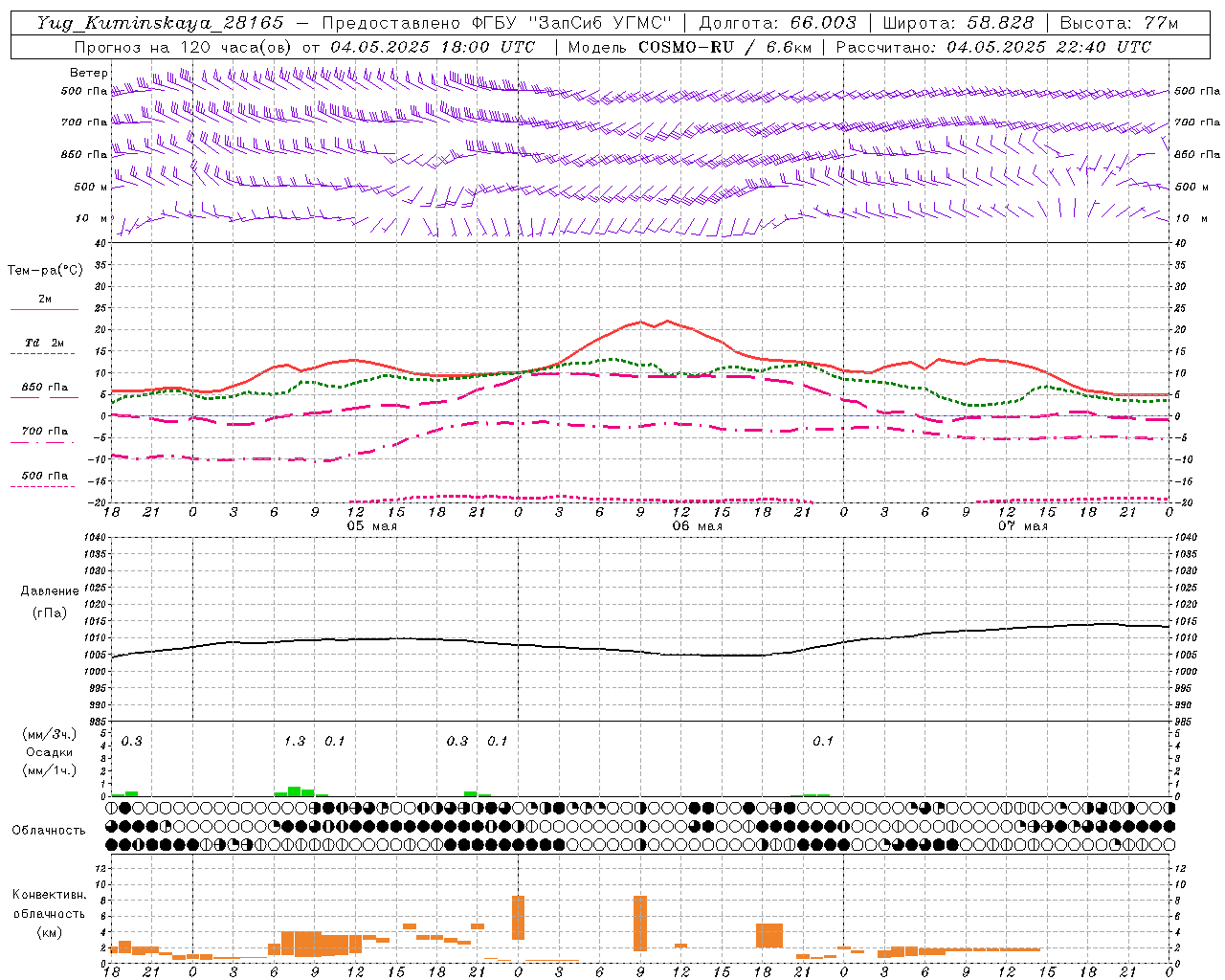Click the Широта: 58.828 value
1225x980 pixels.
click(958, 23)
